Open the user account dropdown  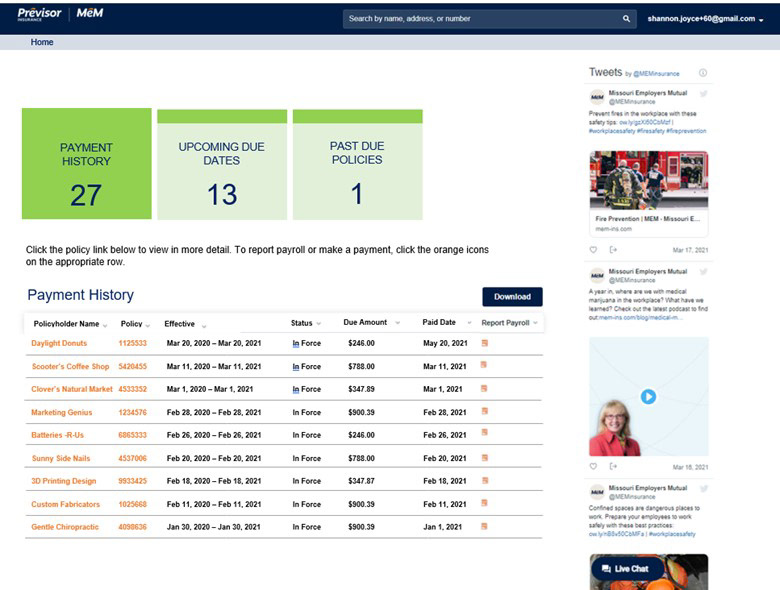coord(705,19)
